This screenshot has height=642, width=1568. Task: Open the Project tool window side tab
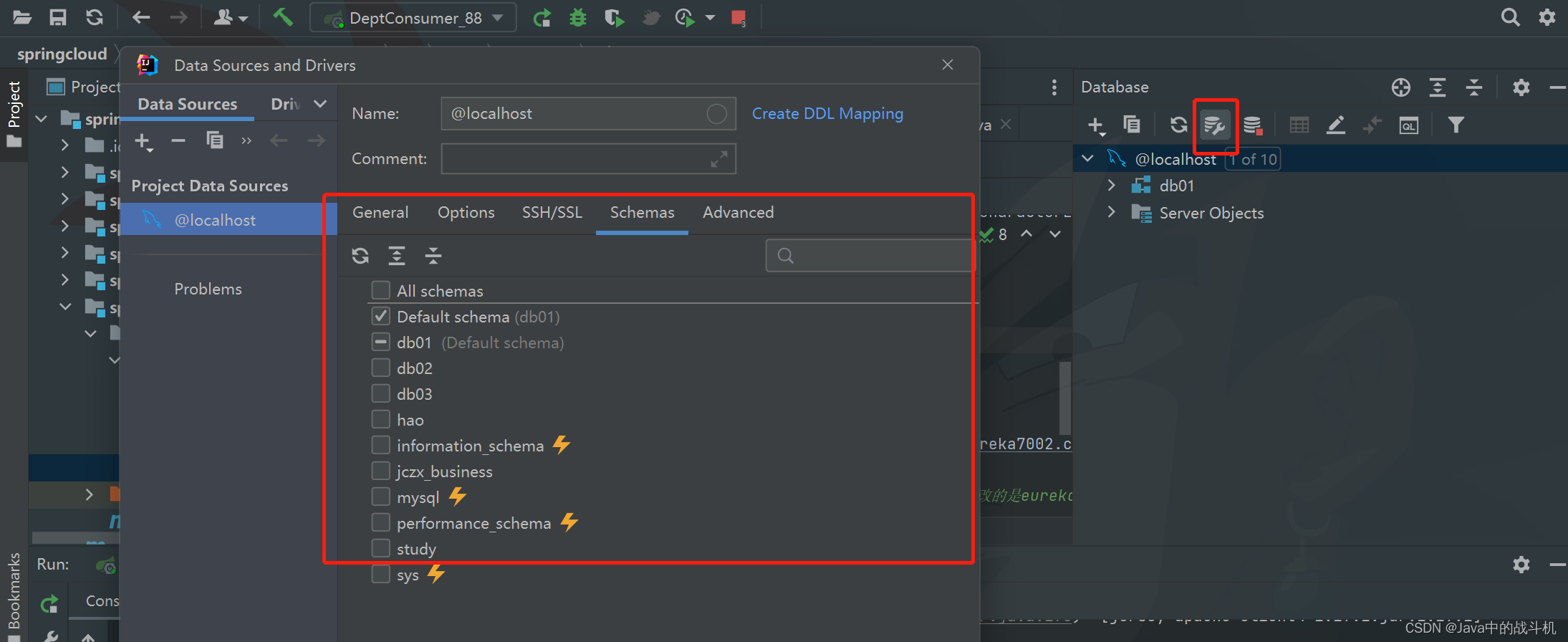point(14,114)
